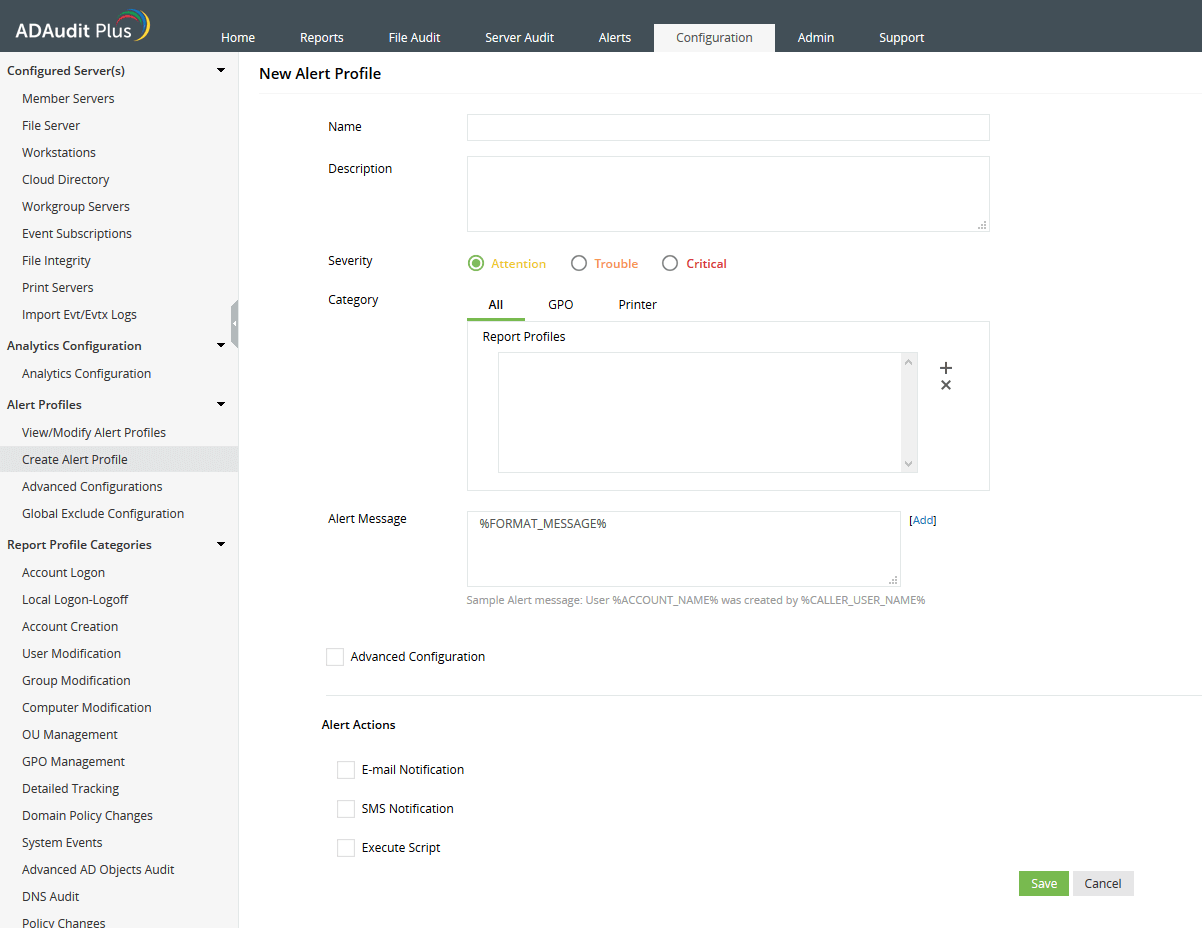Open Print Servers in sidebar
Viewport: 1202px width, 939px height.
click(x=58, y=288)
